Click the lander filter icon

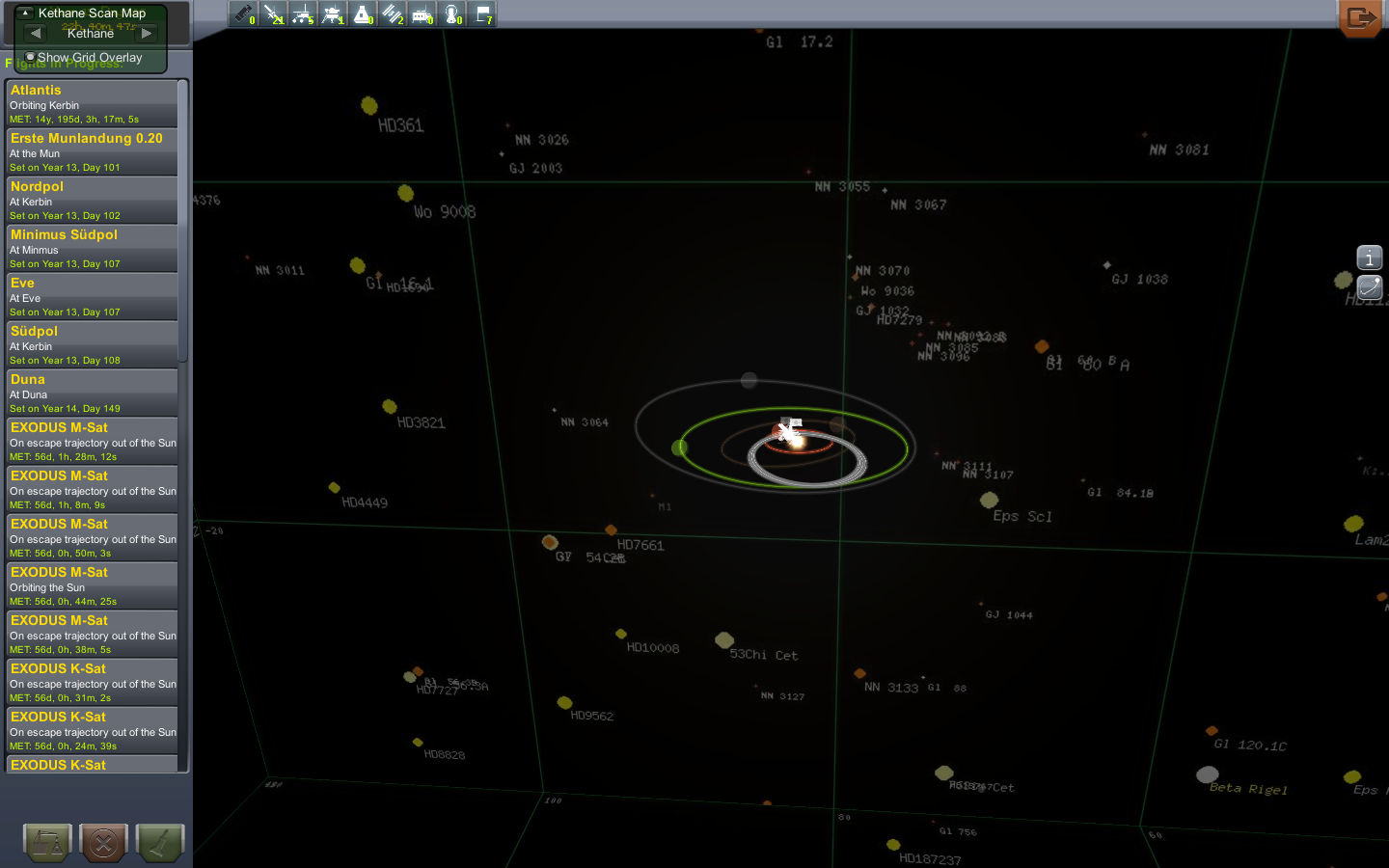click(x=333, y=14)
